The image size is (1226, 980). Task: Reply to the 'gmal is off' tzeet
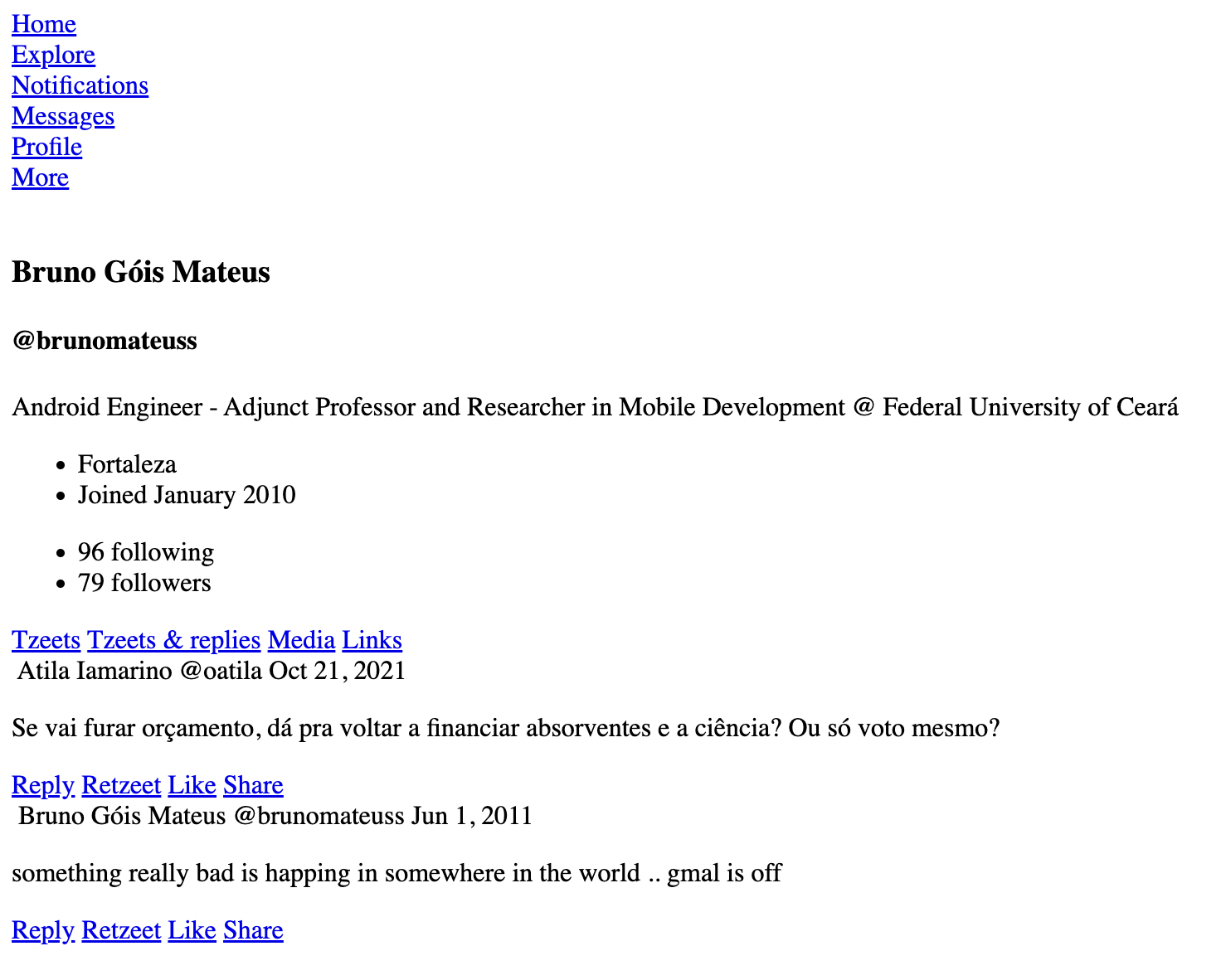[43, 930]
